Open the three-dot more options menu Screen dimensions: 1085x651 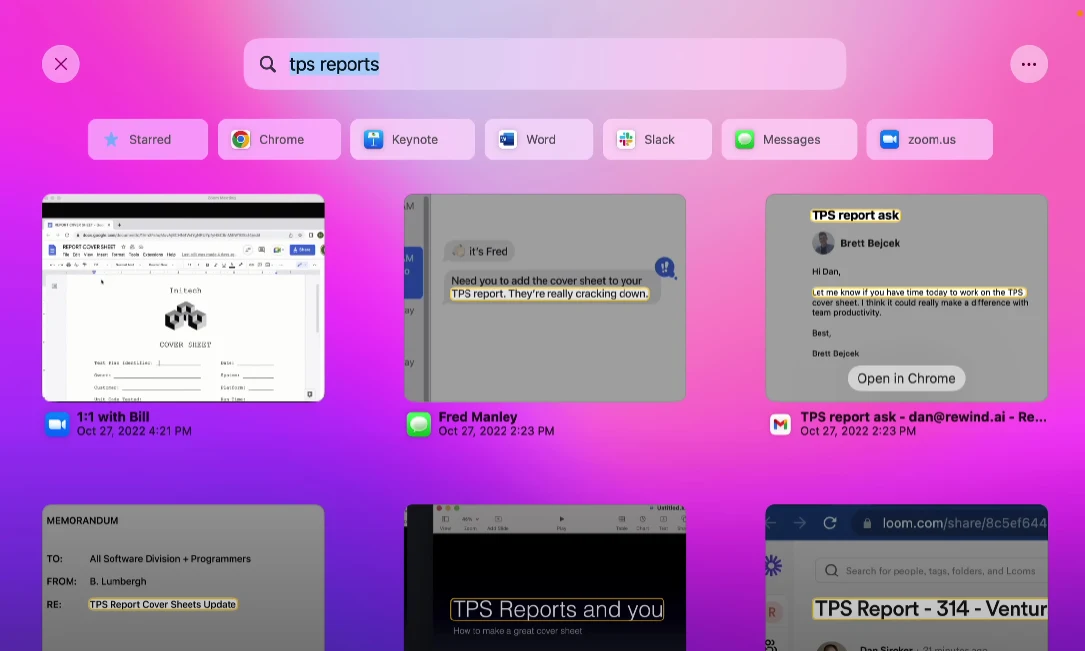click(1029, 64)
